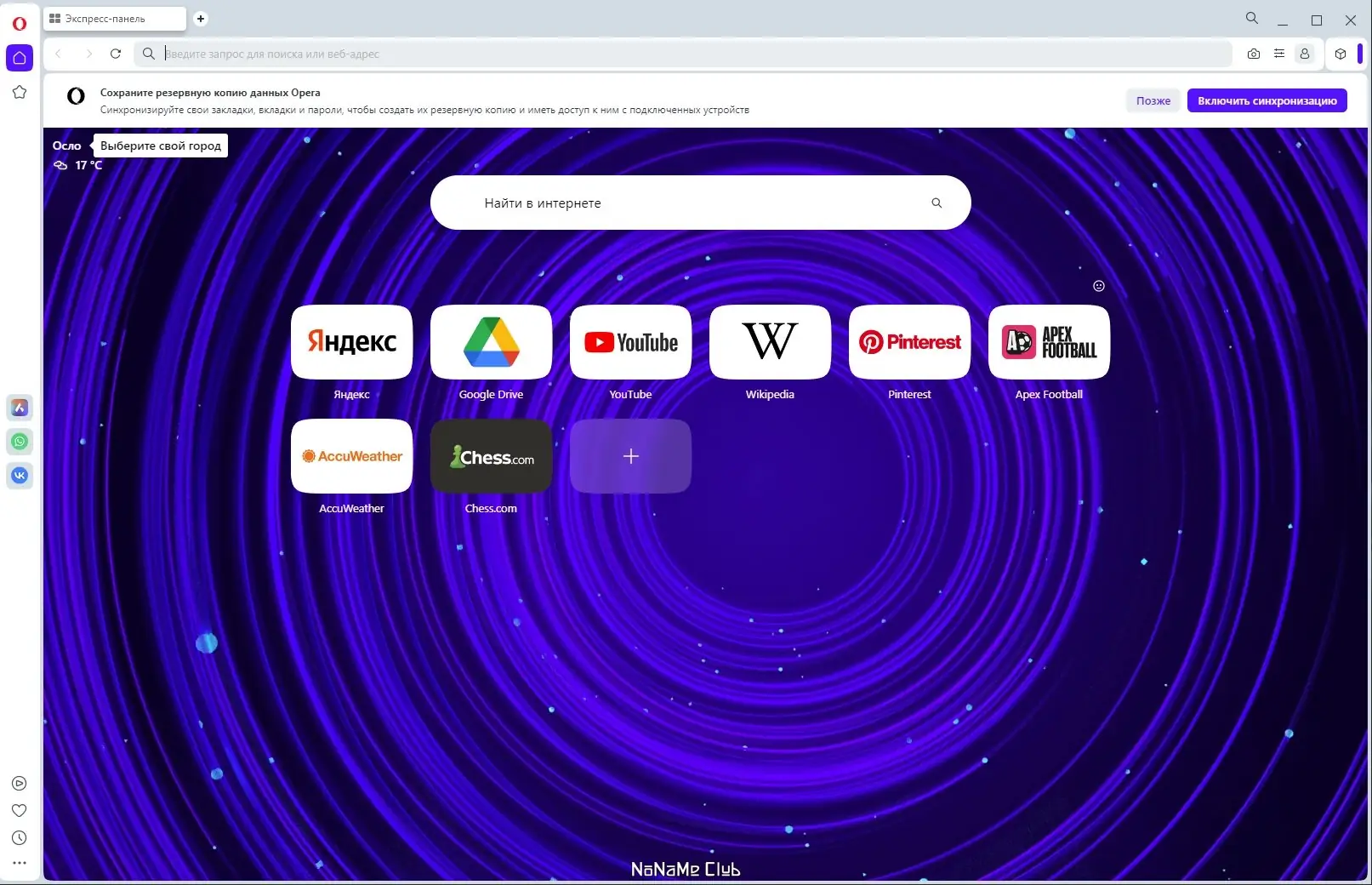Click the star icon in the sidebar

tap(20, 92)
